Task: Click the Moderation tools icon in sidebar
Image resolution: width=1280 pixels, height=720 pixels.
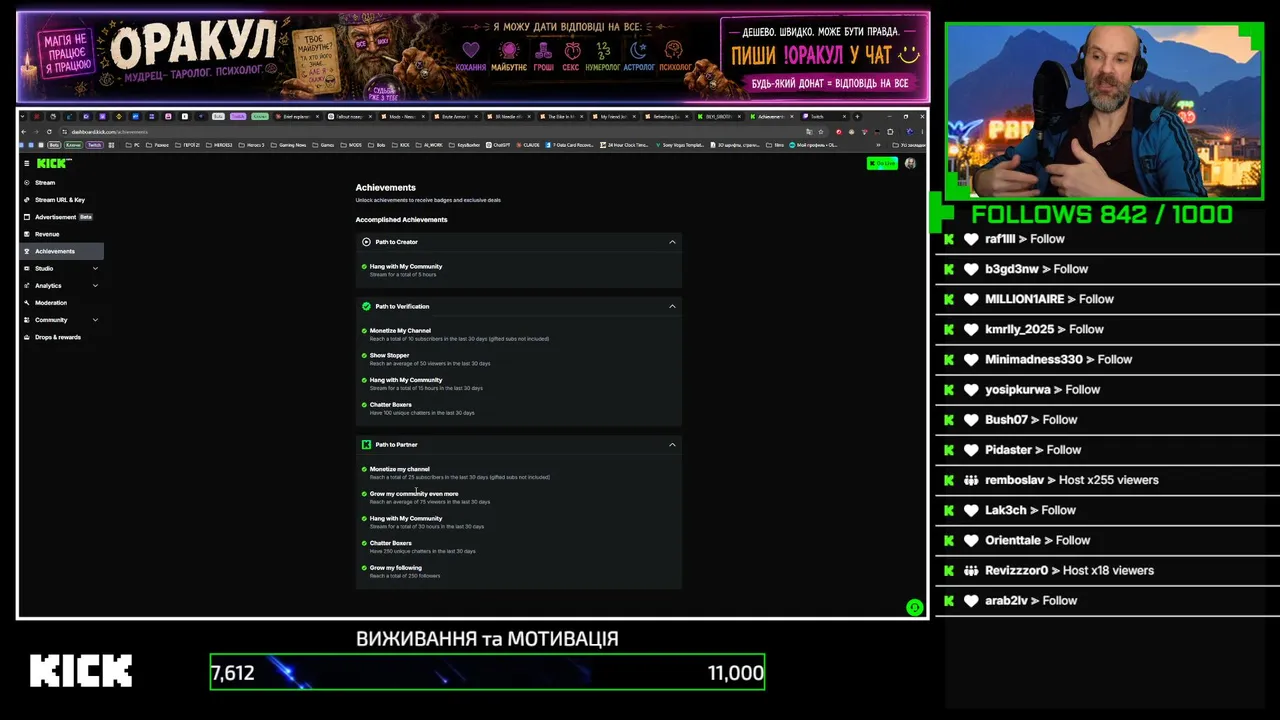Action: click(27, 303)
